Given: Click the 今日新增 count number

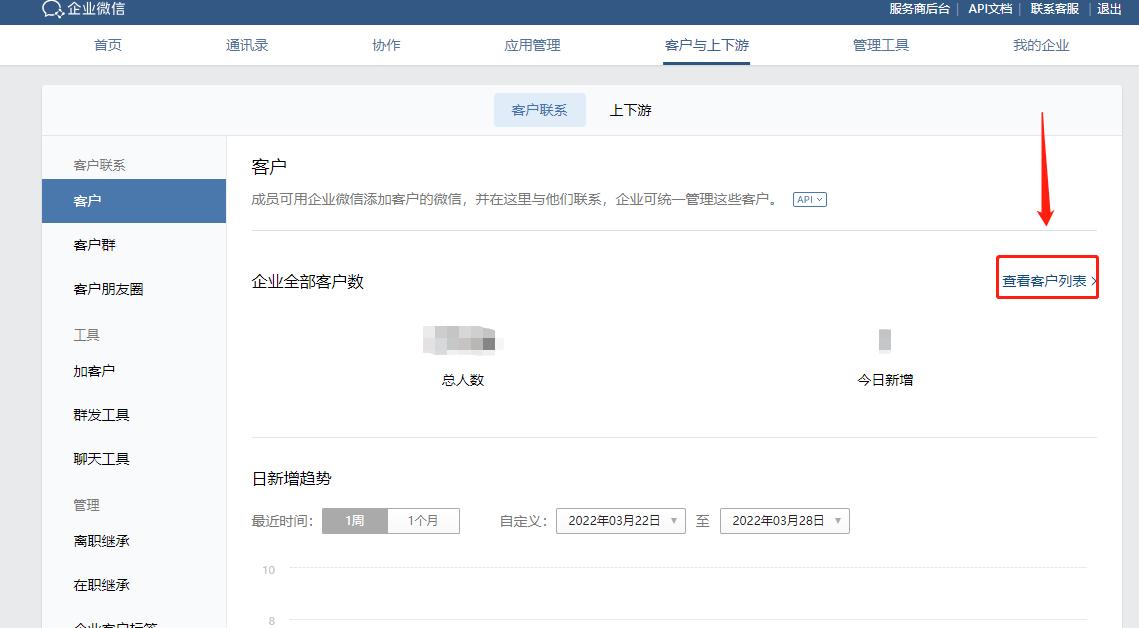Looking at the screenshot, I should coord(886,341).
